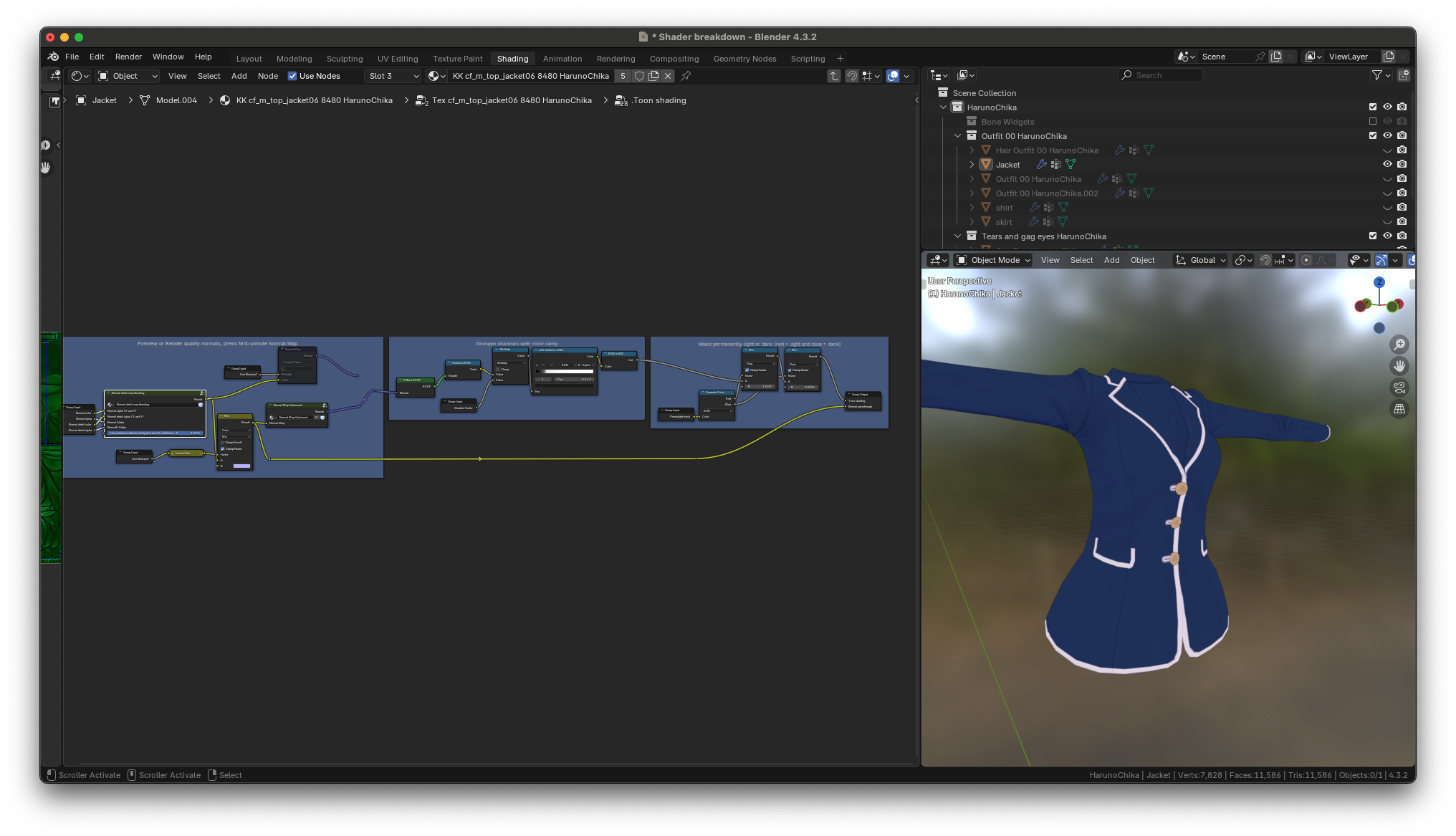
Task: Create new material copy icon
Action: pyautogui.click(x=653, y=76)
